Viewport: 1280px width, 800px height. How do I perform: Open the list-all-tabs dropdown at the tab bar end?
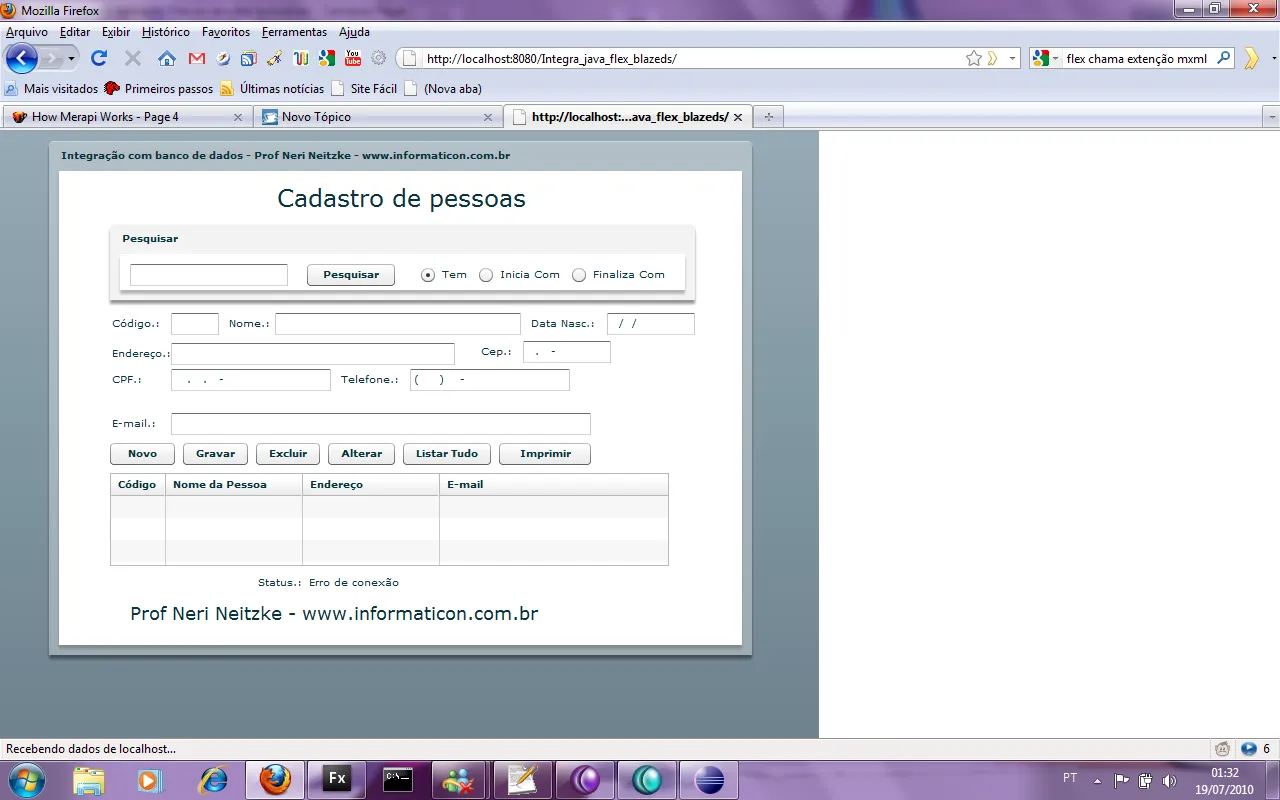coord(1272,117)
